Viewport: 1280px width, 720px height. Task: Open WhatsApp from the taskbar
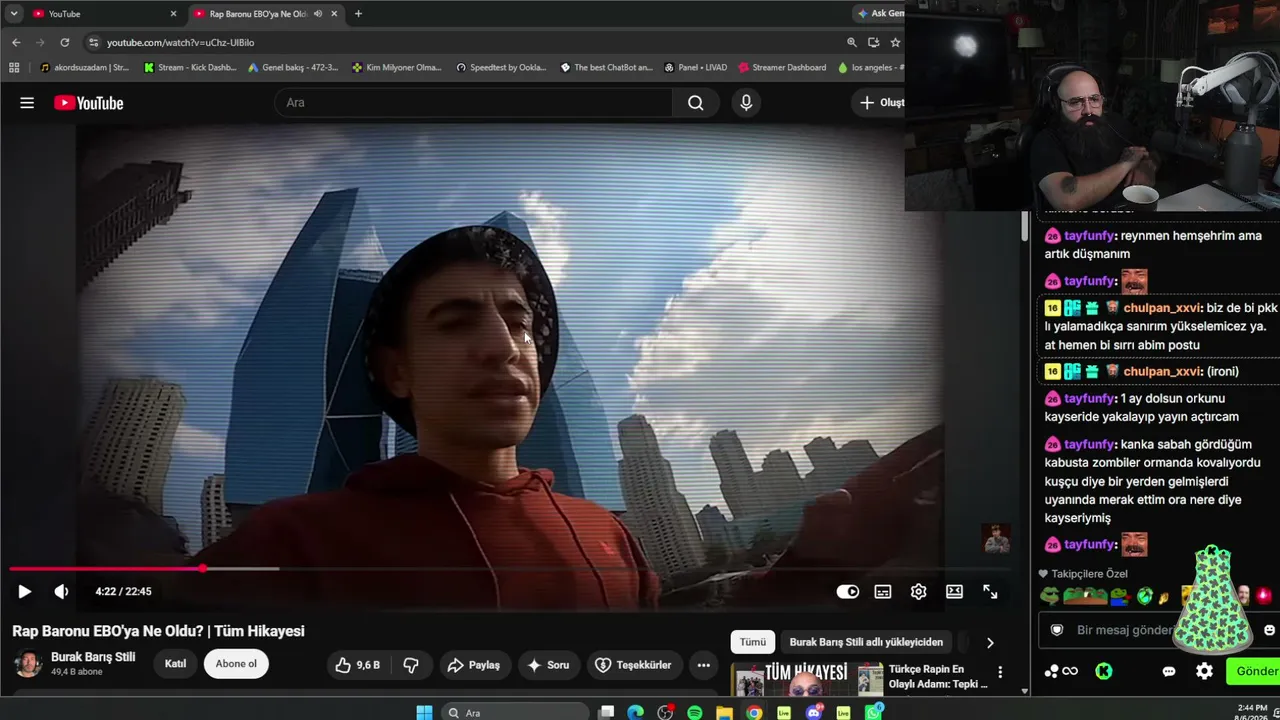point(874,713)
